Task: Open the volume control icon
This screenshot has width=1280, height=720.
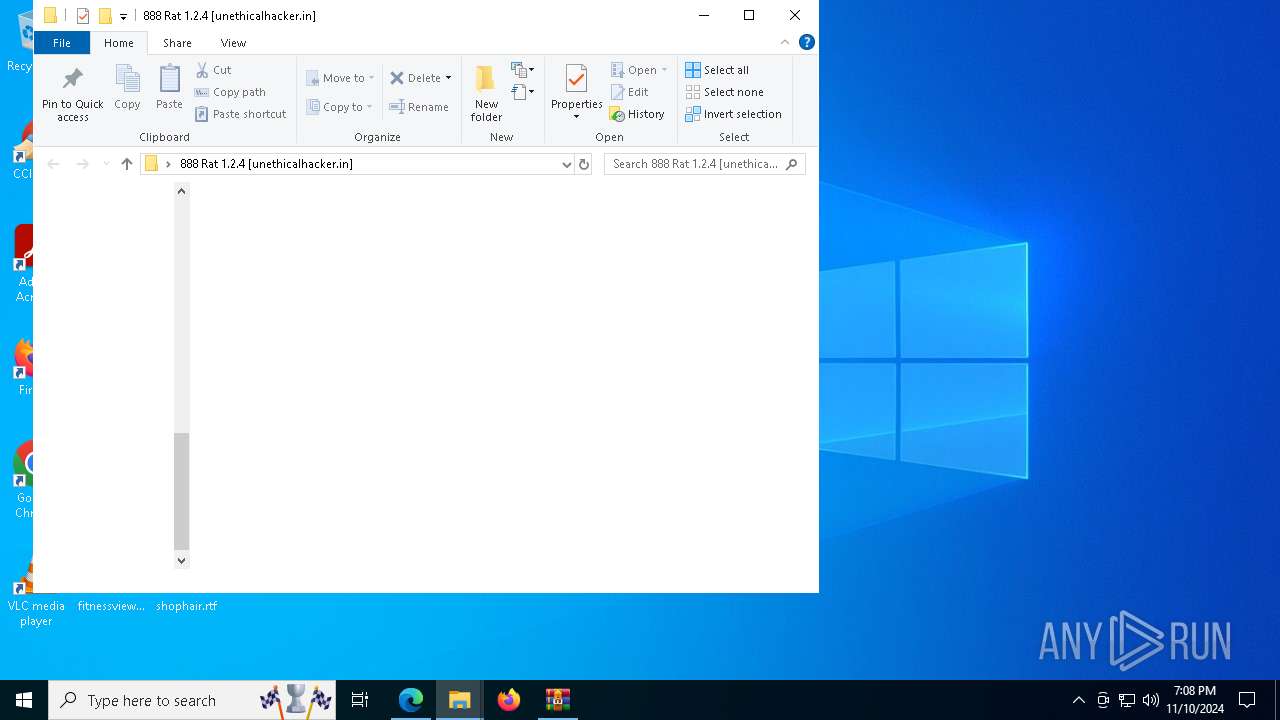Action: pos(1150,700)
